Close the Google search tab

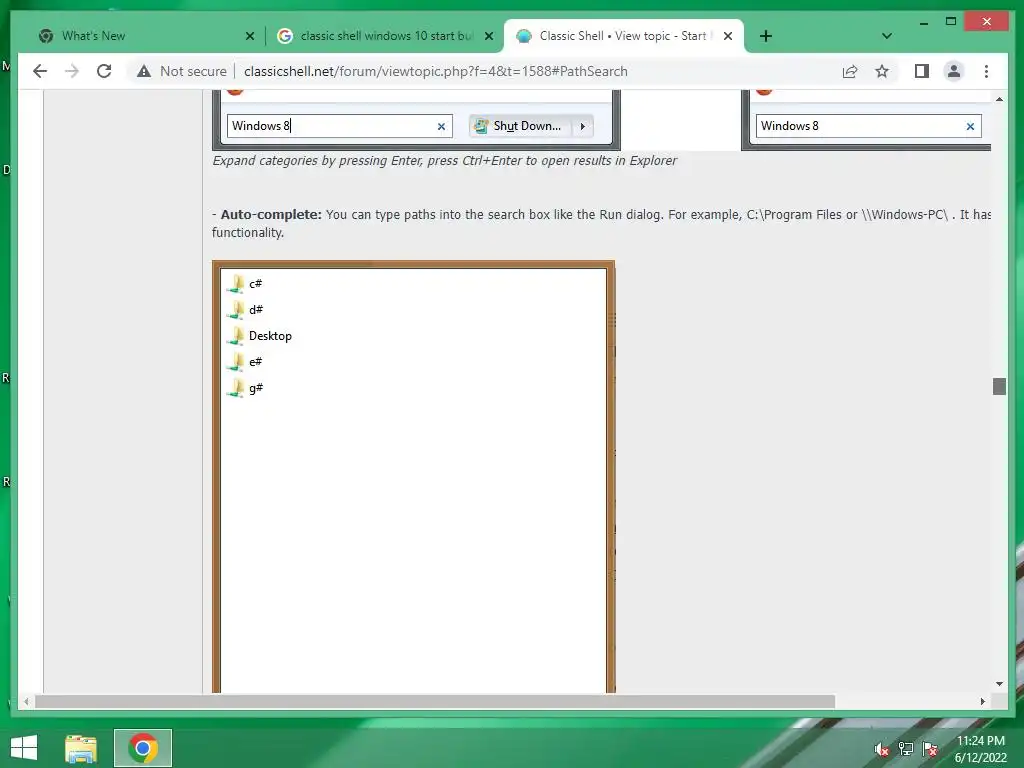488,36
